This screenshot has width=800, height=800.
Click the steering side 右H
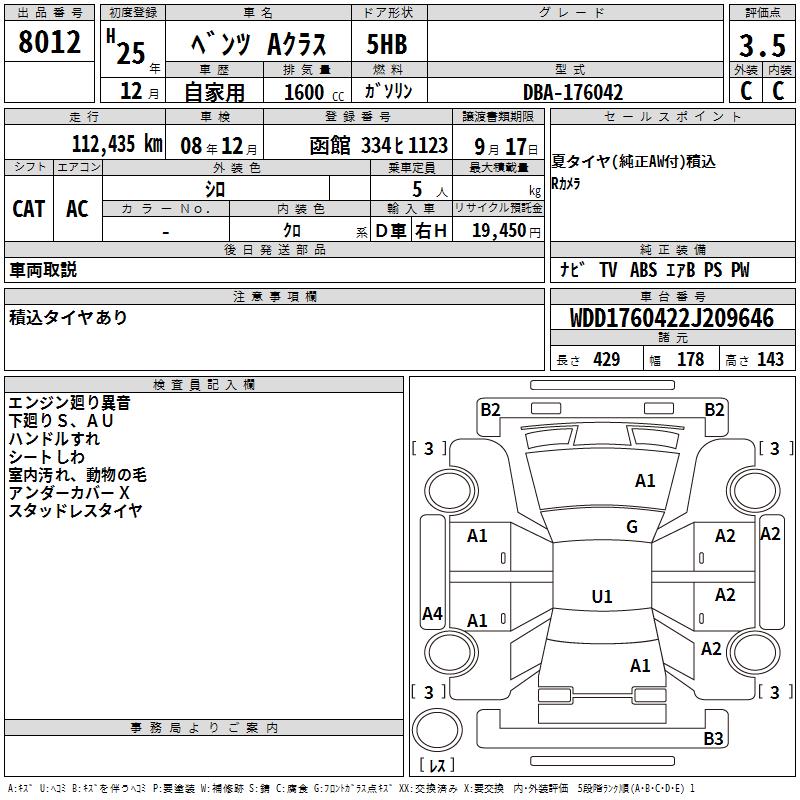431,231
